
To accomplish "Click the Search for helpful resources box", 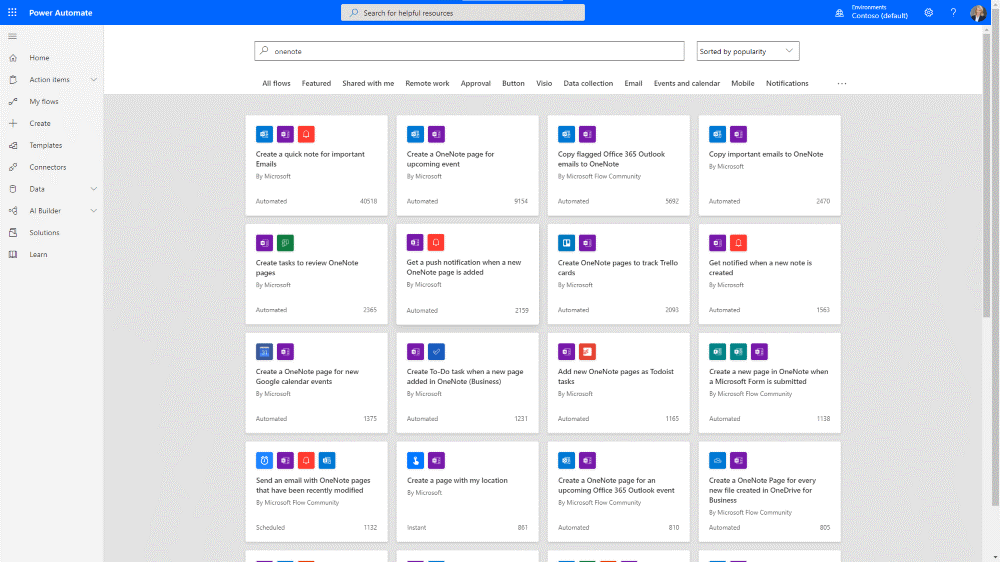I will (x=463, y=13).
